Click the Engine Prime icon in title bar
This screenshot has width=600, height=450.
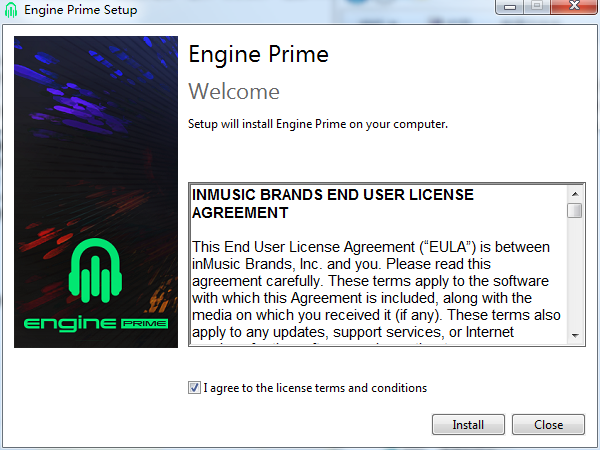[11, 10]
